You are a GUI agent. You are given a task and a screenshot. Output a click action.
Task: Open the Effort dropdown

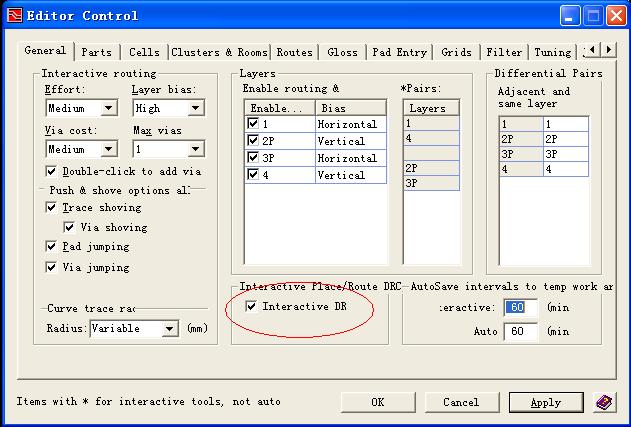(x=109, y=108)
